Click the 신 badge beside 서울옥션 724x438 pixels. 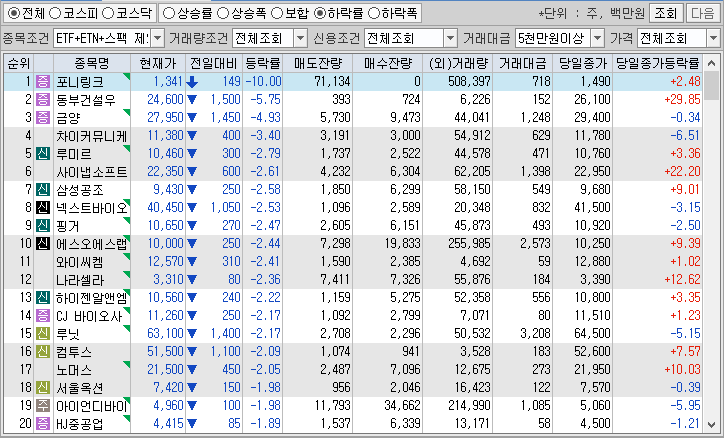[x=43, y=388]
